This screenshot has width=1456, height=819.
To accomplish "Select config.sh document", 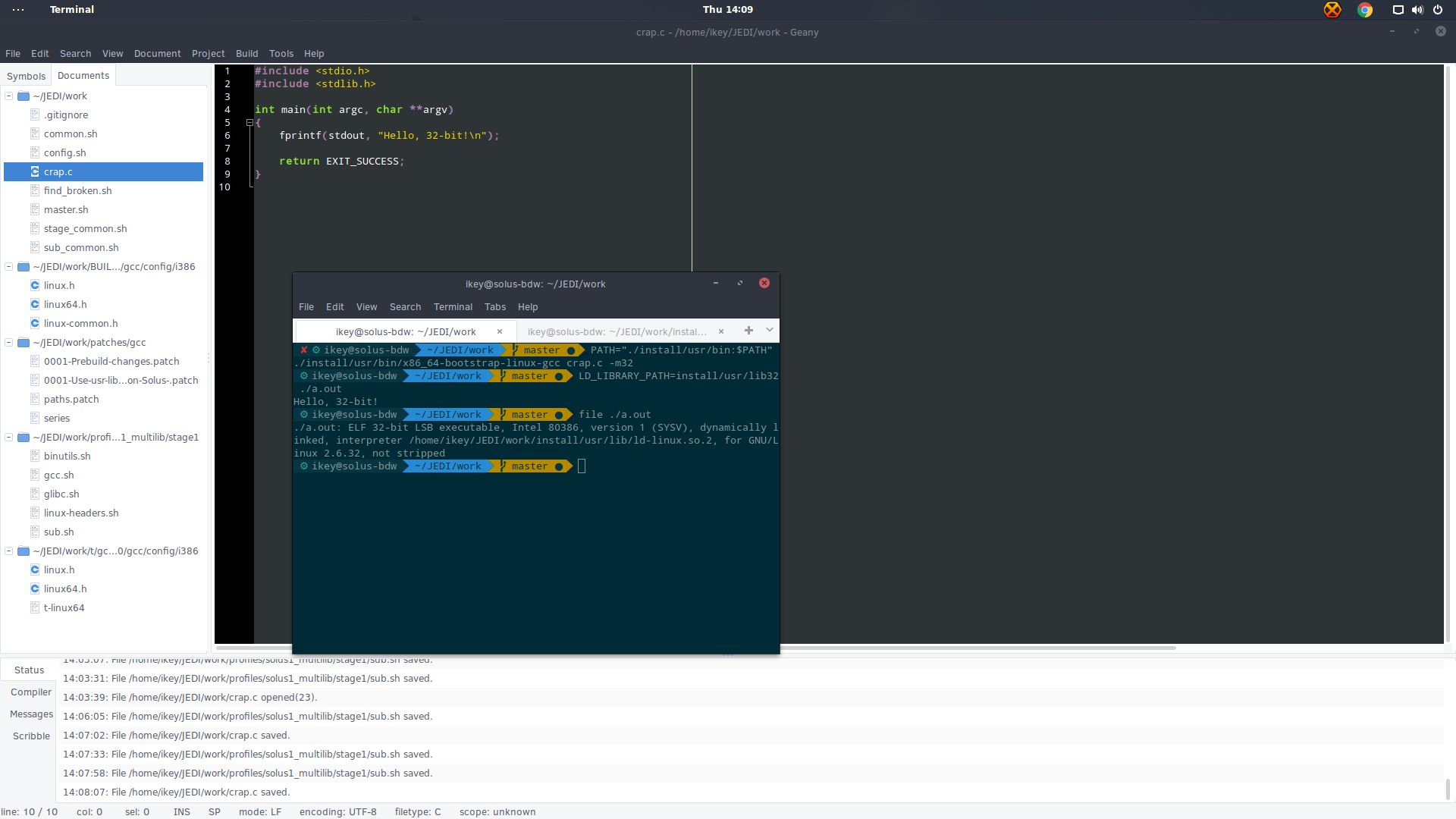I will coord(64,153).
